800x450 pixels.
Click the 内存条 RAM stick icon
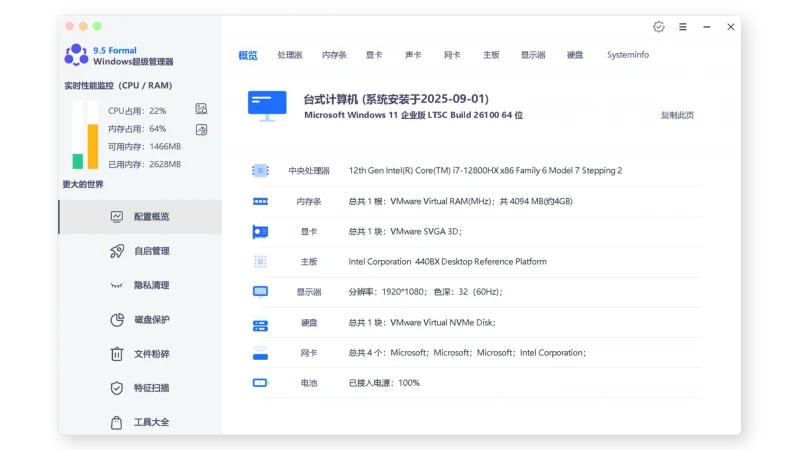pos(260,202)
